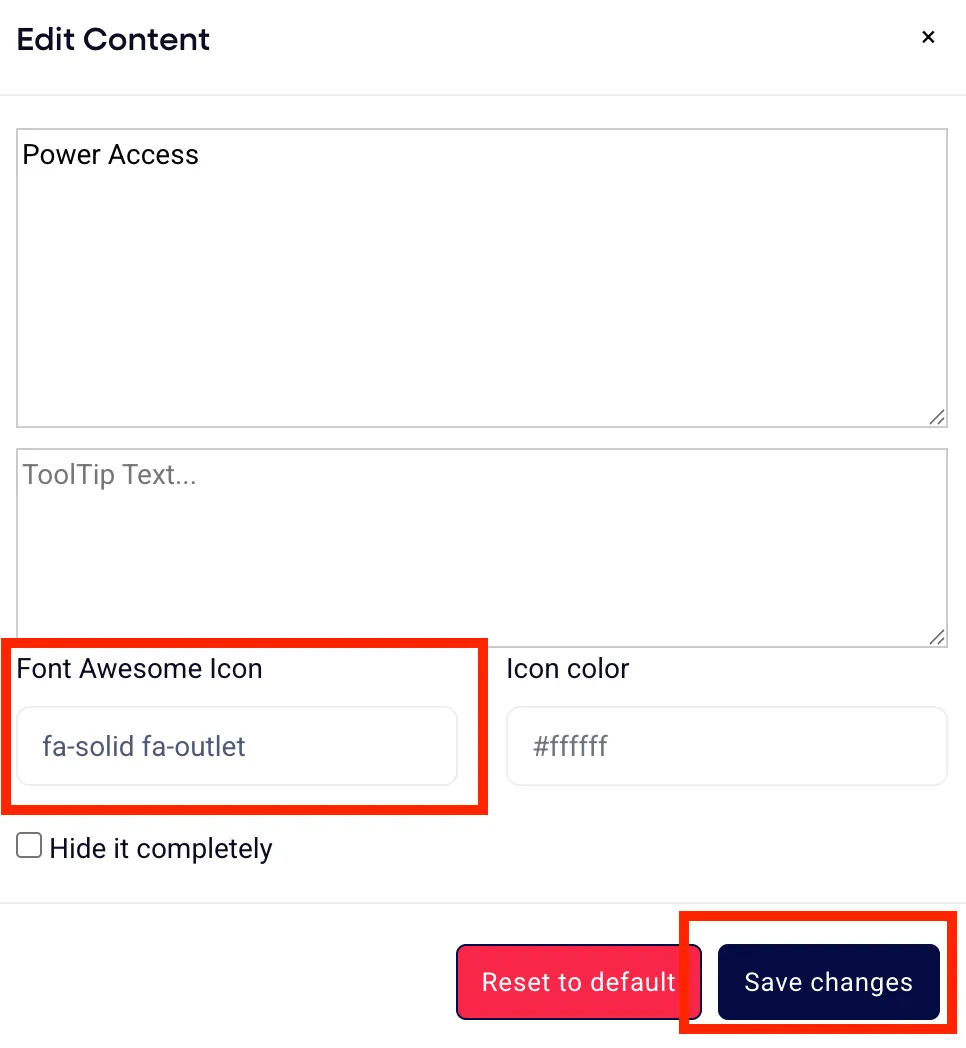Click the Power Access text area
Image resolution: width=966 pixels, height=1048 pixels.
(482, 278)
